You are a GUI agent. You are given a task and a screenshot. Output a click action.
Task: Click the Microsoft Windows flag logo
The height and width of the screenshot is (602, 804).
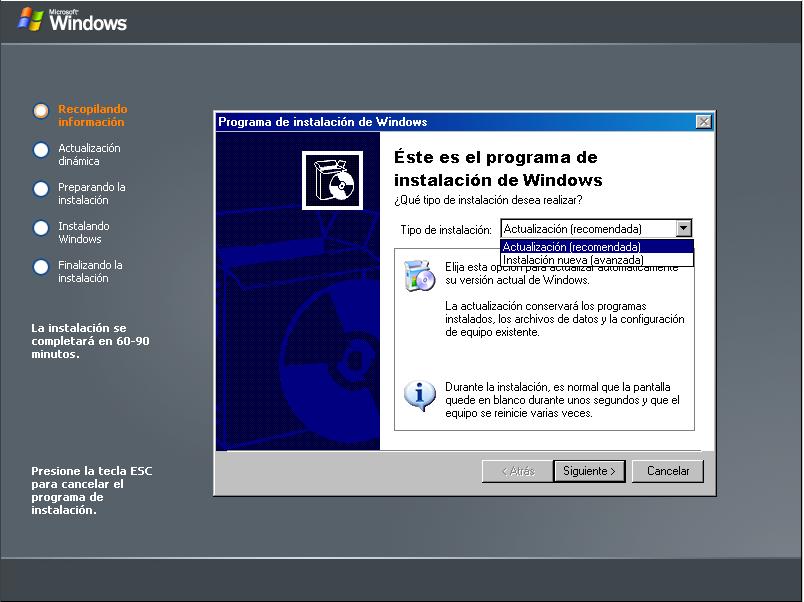30,19
